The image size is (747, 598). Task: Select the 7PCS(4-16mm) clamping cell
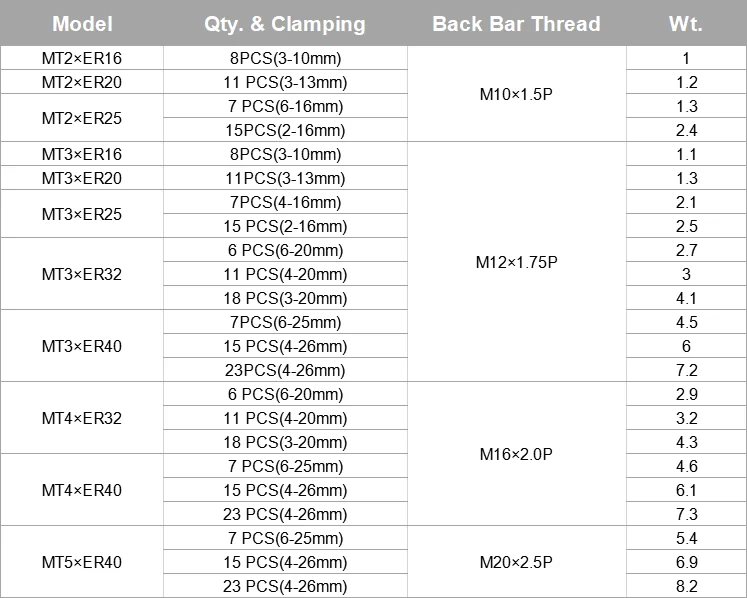285,202
